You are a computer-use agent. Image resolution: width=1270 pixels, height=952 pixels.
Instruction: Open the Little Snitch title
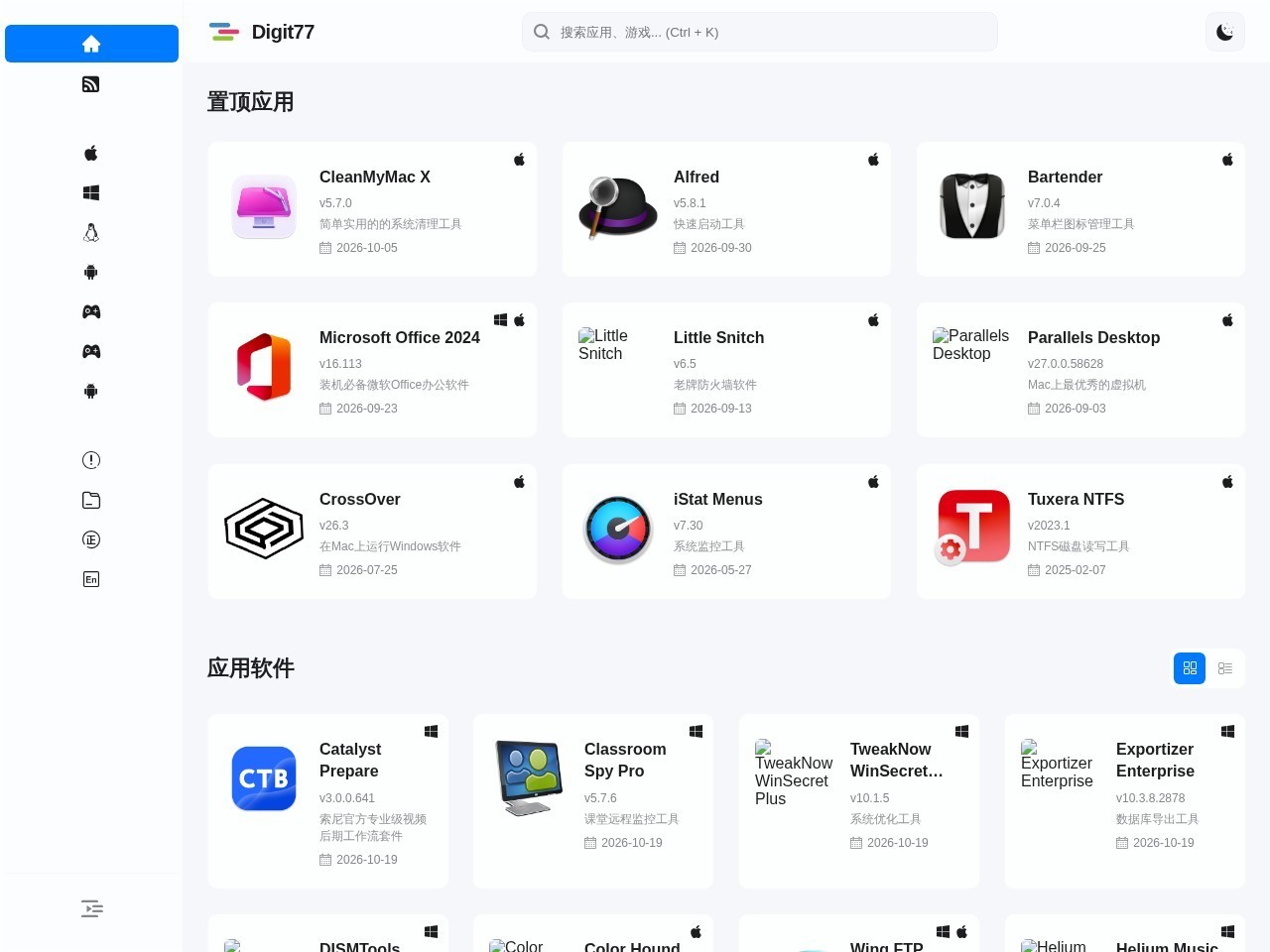(719, 337)
